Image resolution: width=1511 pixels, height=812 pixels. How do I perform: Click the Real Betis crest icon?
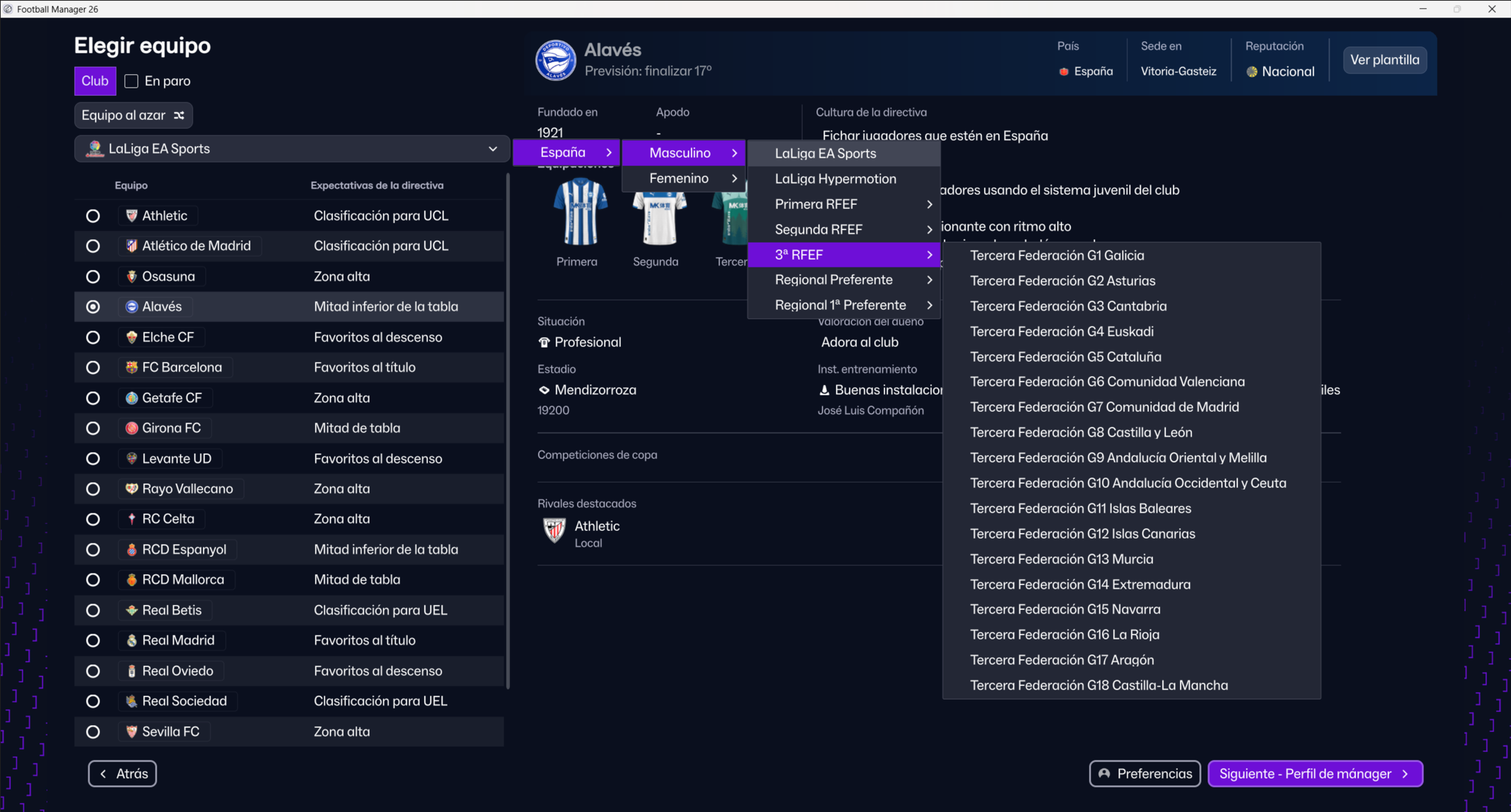pos(131,610)
